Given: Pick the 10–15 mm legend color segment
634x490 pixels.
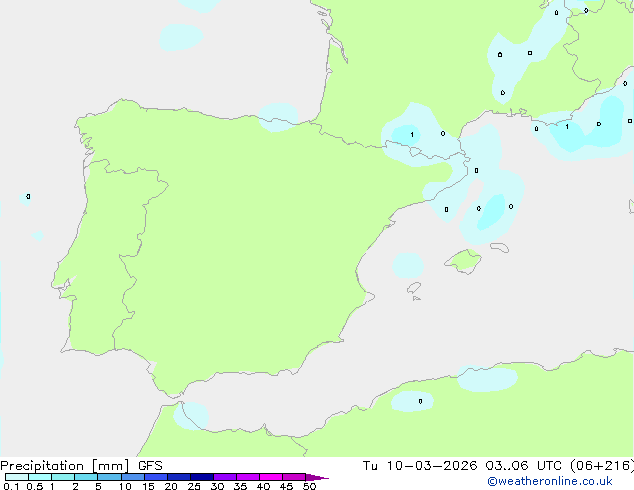Looking at the screenshot, I should (x=132, y=477).
